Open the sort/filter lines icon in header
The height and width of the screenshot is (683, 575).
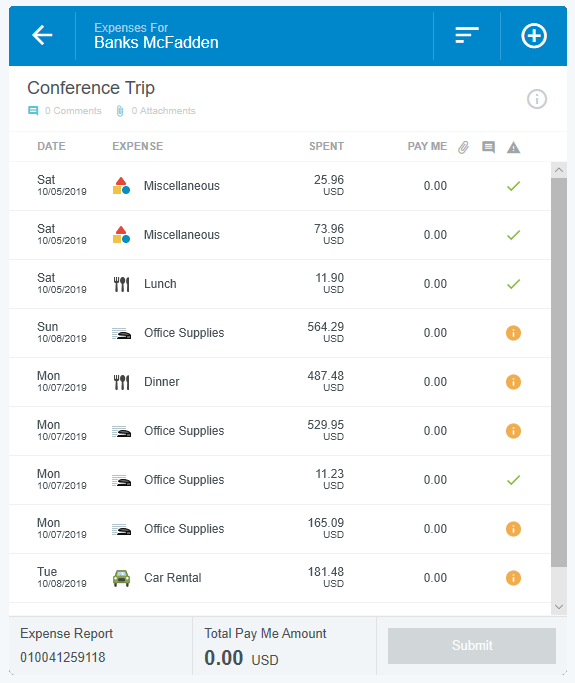tap(467, 35)
